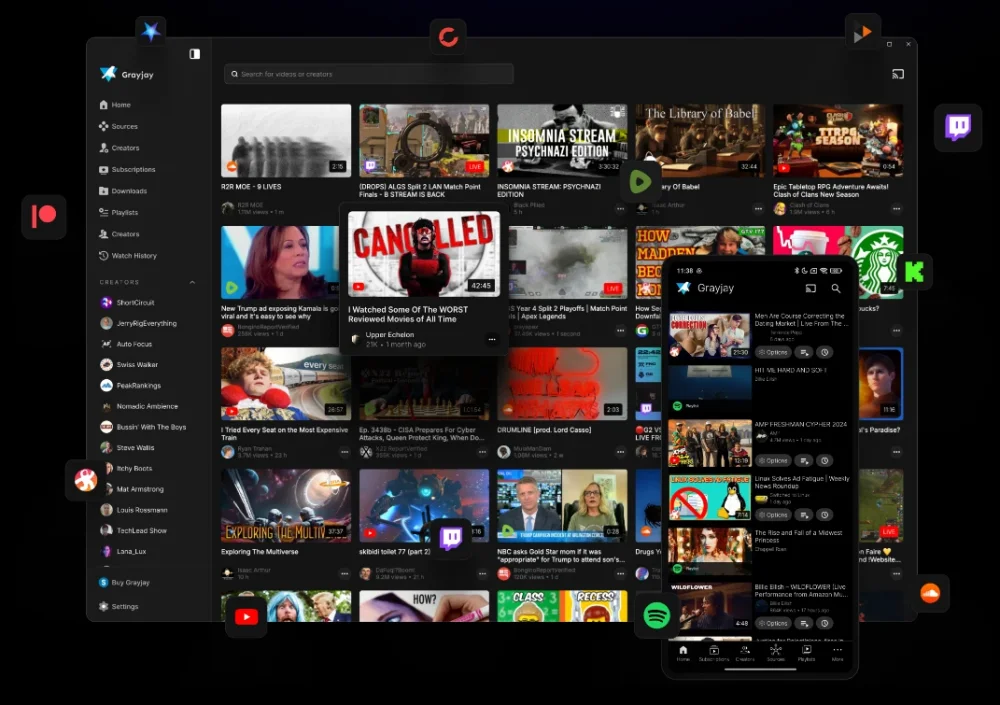1000x705 pixels.
Task: Tap the More tab in mobile navigation
Action: (837, 654)
